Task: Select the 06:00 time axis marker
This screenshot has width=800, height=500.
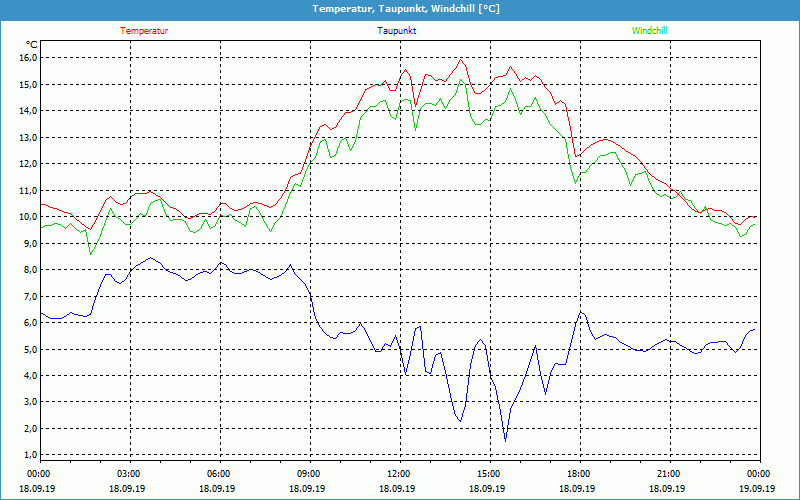Action: click(x=219, y=474)
